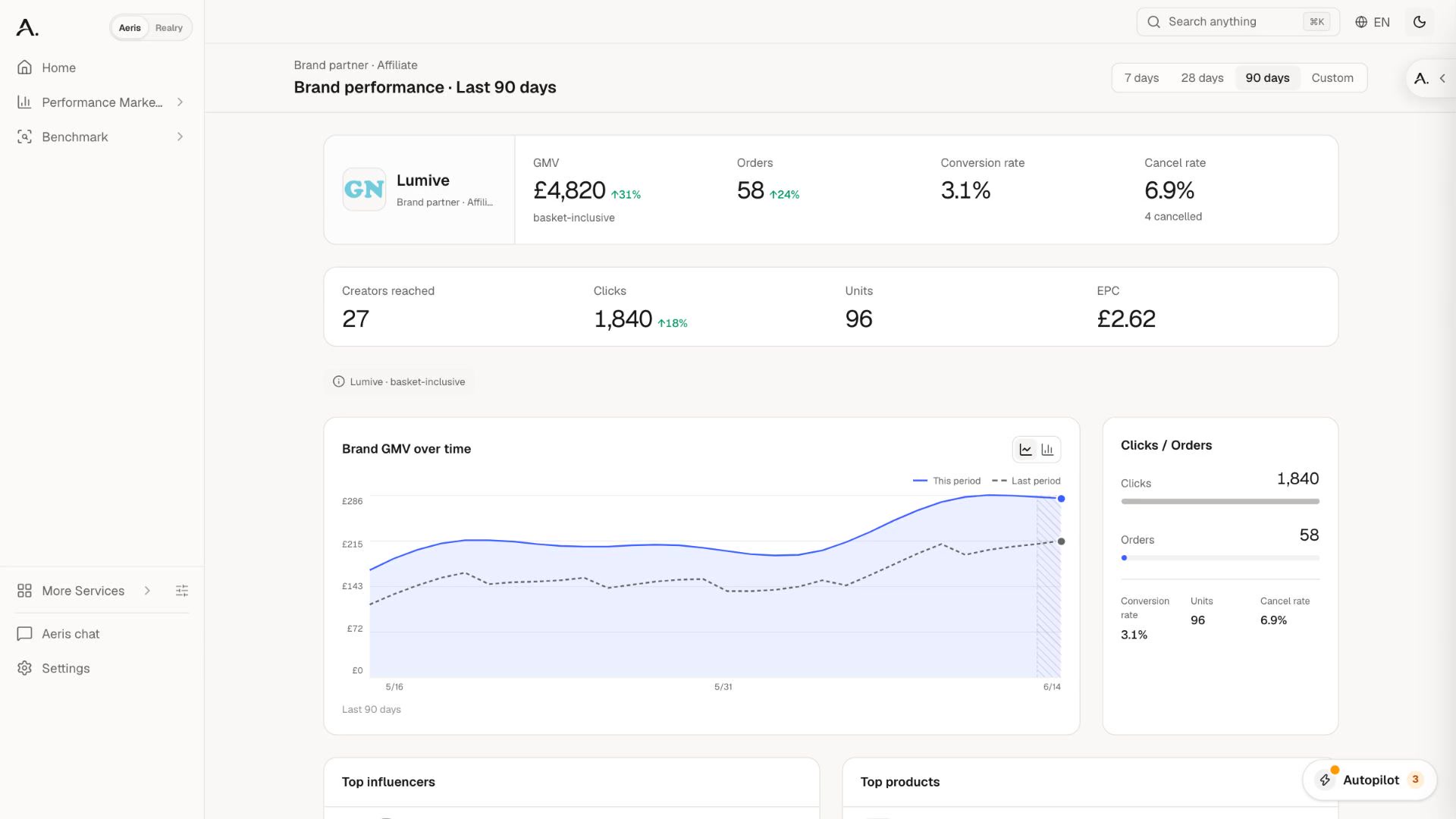The image size is (1456, 819).
Task: Expand More Services chevron
Action: 147,591
